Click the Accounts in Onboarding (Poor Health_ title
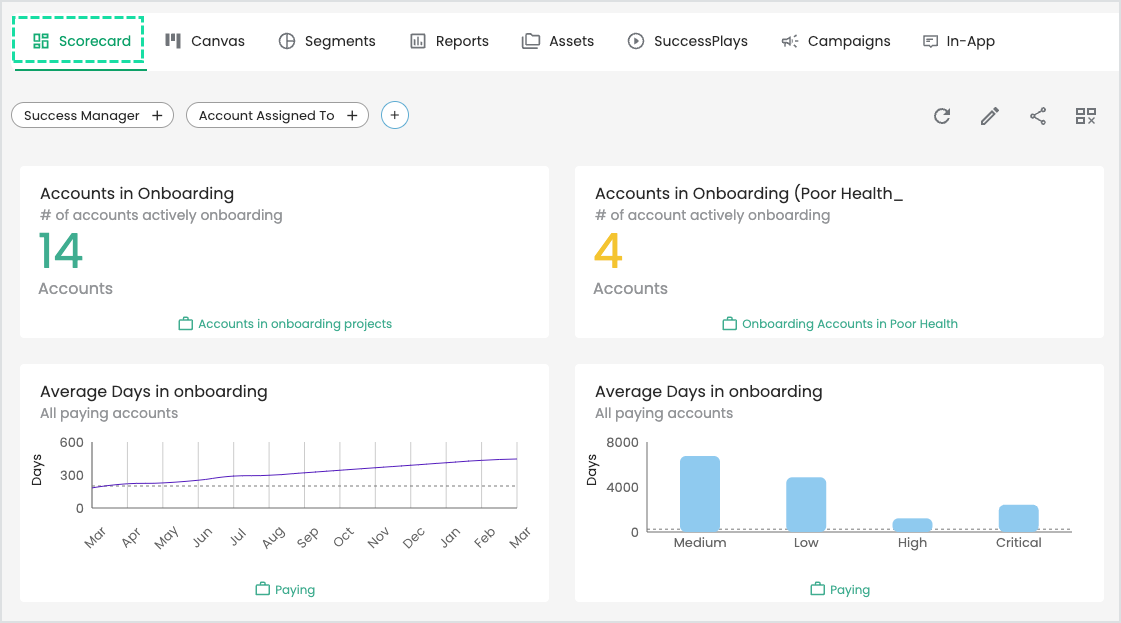This screenshot has width=1121, height=623. [x=749, y=193]
